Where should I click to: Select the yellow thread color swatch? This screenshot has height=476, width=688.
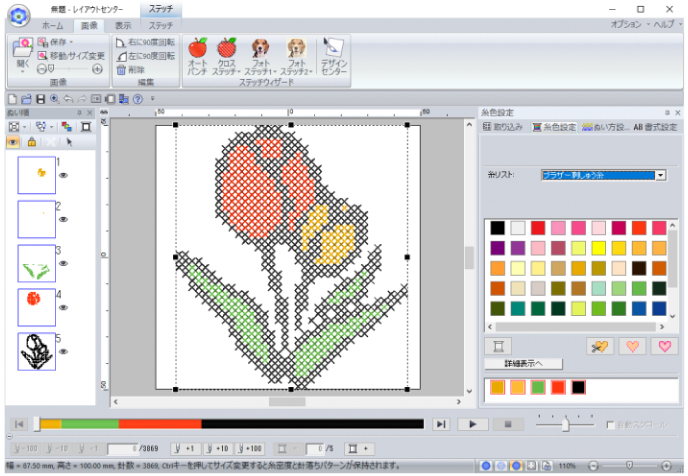(x=598, y=248)
